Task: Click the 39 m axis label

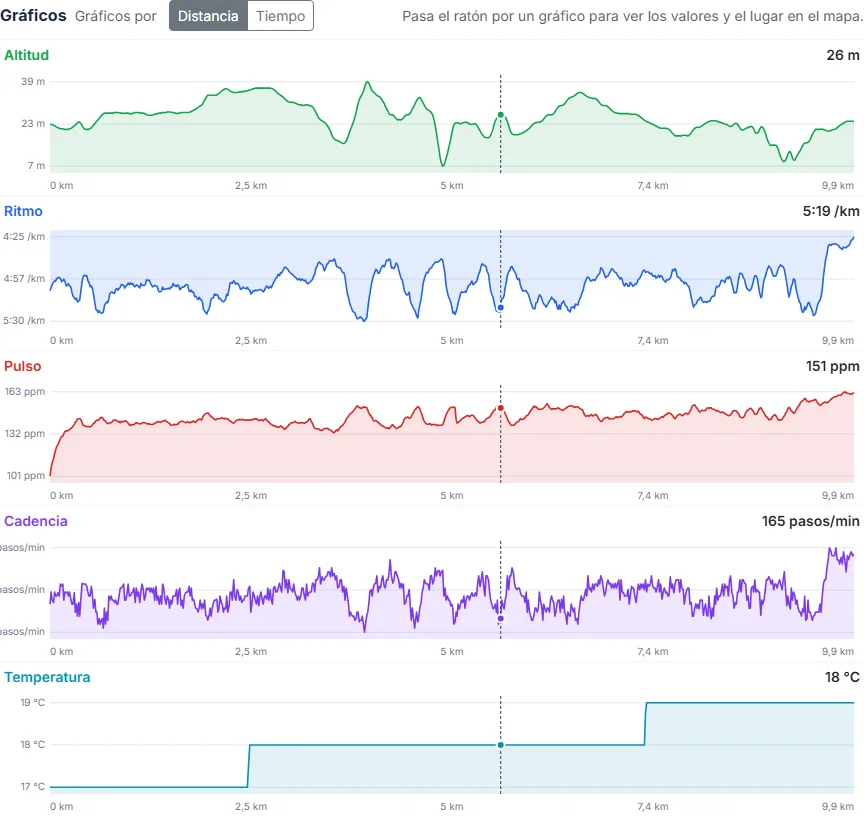Action: [33, 82]
